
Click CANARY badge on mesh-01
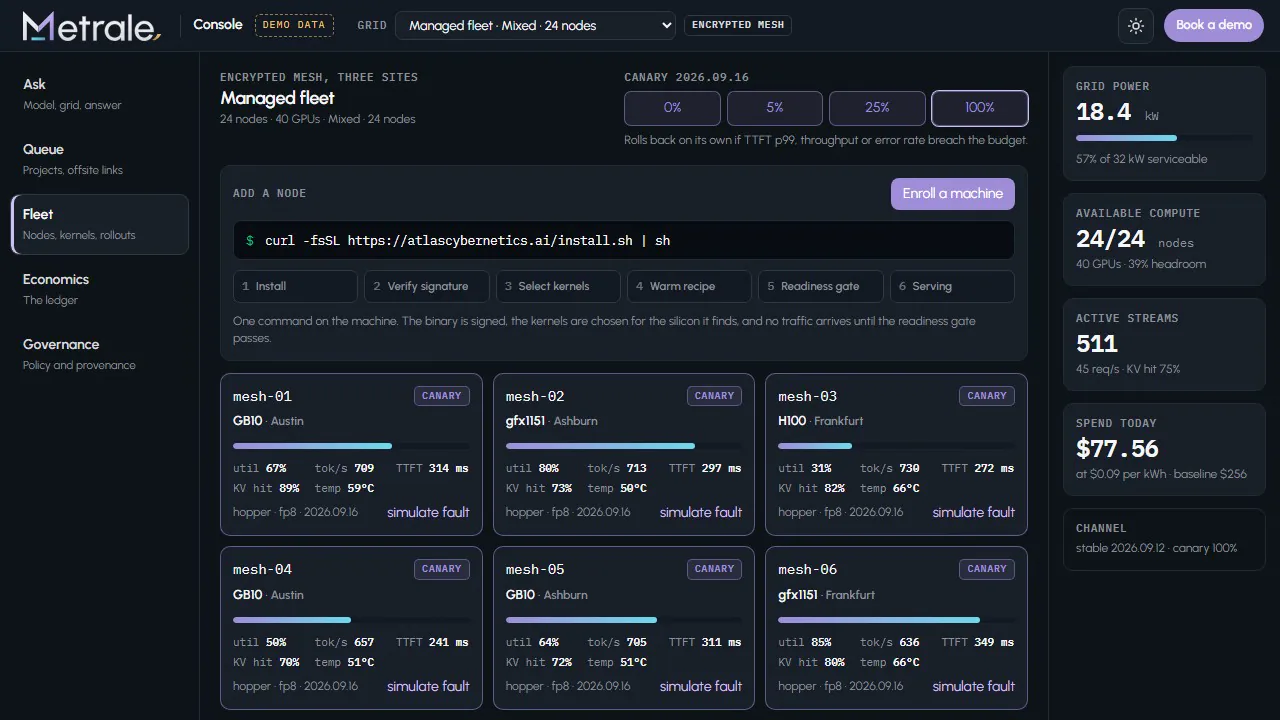442,396
